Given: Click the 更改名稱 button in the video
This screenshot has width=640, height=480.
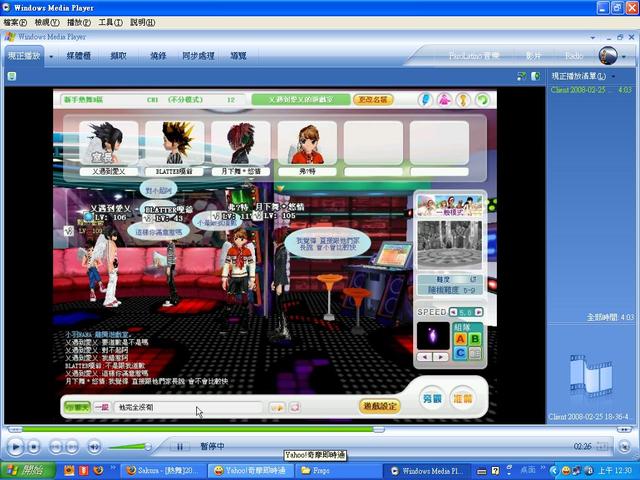Looking at the screenshot, I should (x=373, y=100).
